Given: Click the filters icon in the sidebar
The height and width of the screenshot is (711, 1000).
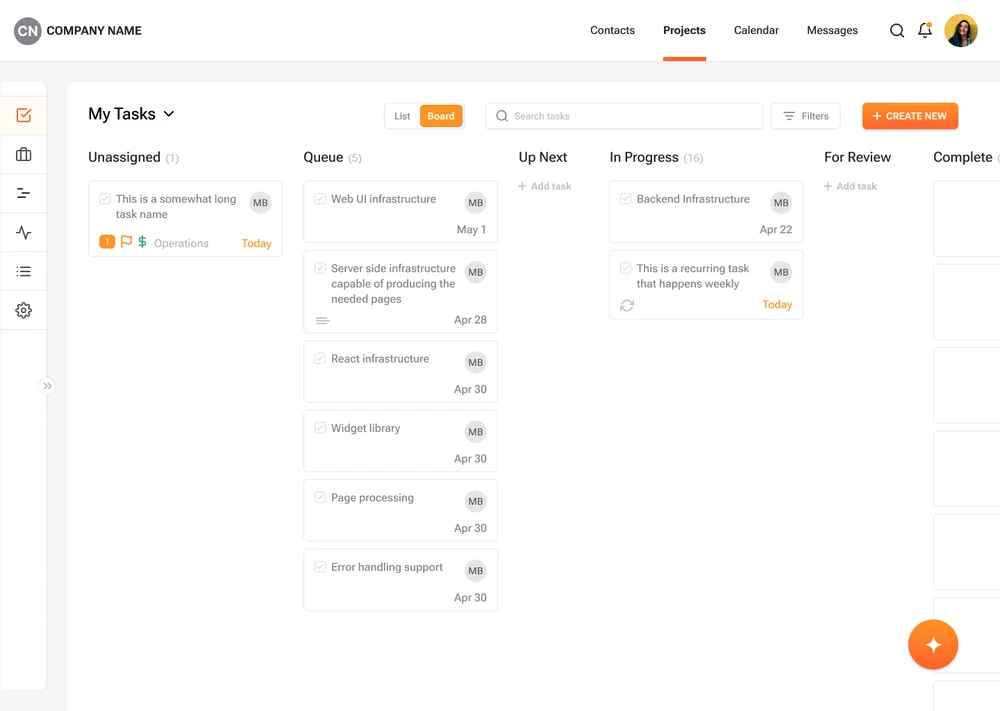Looking at the screenshot, I should pos(24,193).
